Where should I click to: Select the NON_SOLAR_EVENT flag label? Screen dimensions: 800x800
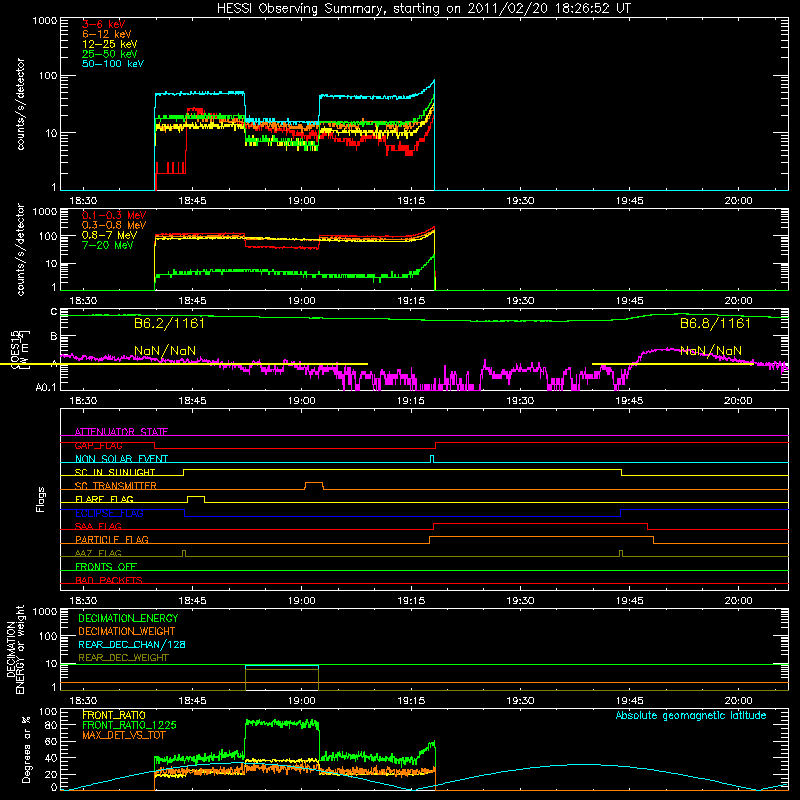coord(121,459)
